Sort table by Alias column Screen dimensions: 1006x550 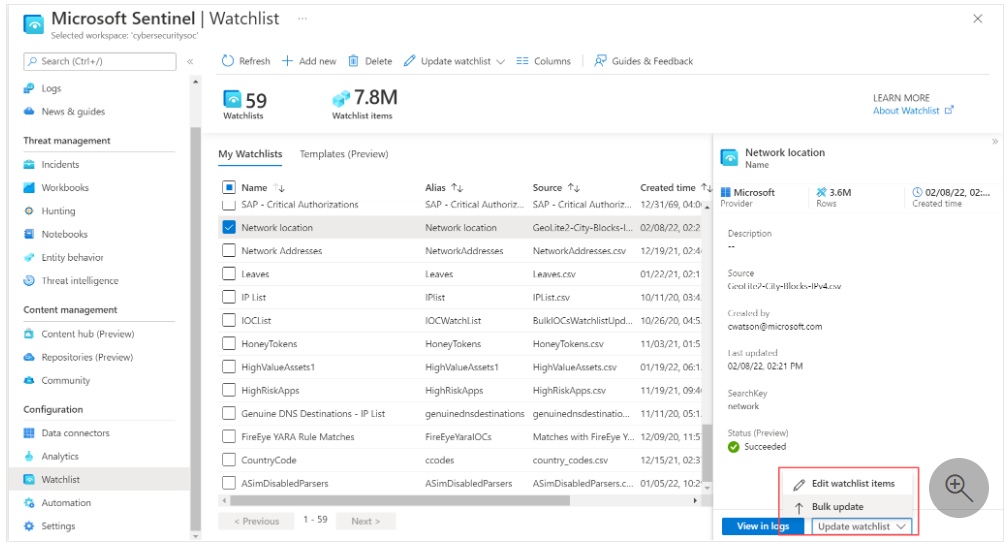[443, 187]
